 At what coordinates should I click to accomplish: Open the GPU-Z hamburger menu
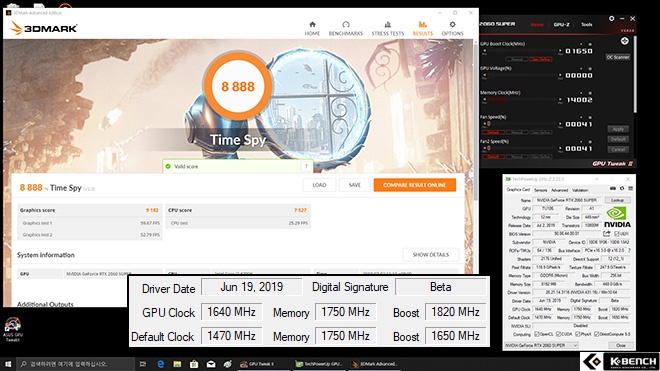(x=630, y=189)
